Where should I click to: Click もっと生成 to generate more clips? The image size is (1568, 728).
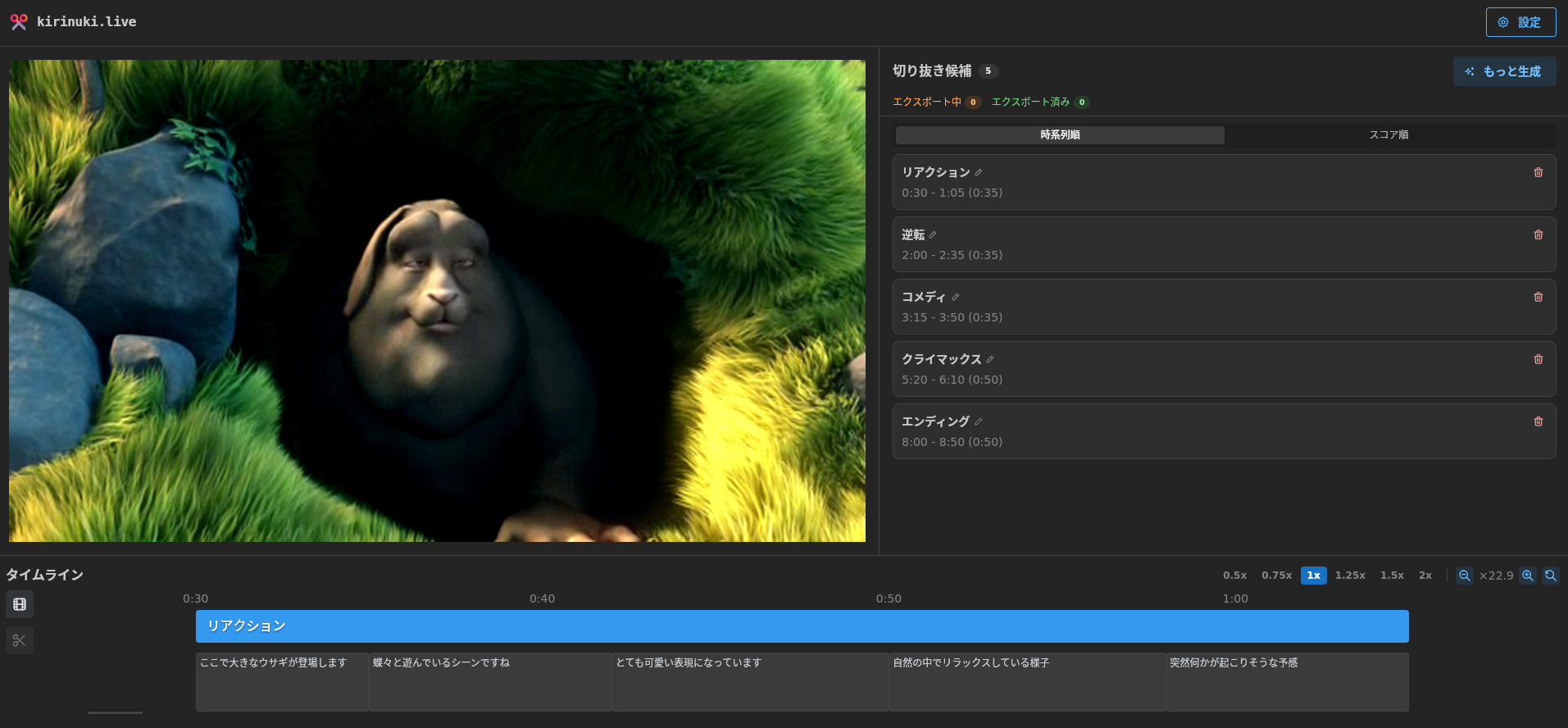tap(1504, 71)
